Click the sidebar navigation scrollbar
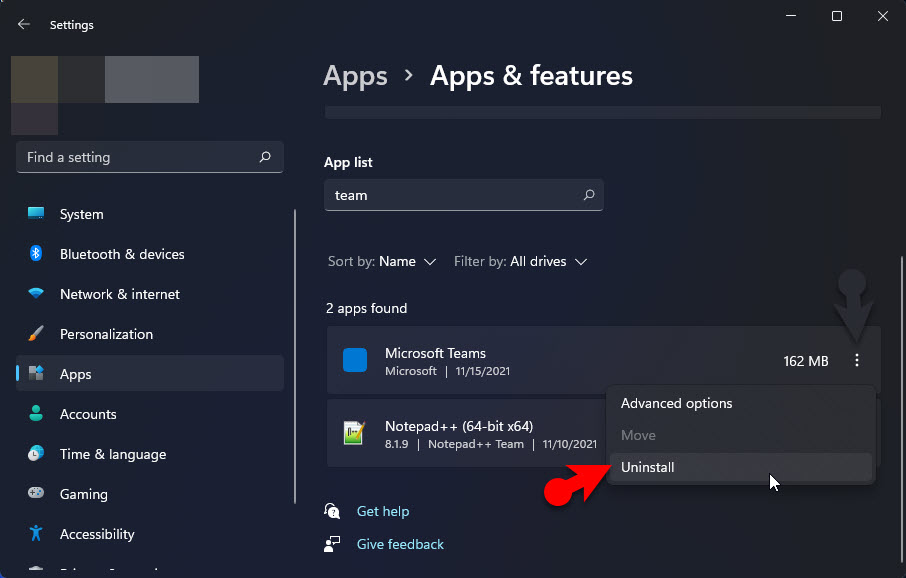This screenshot has height=578, width=906. [295, 356]
